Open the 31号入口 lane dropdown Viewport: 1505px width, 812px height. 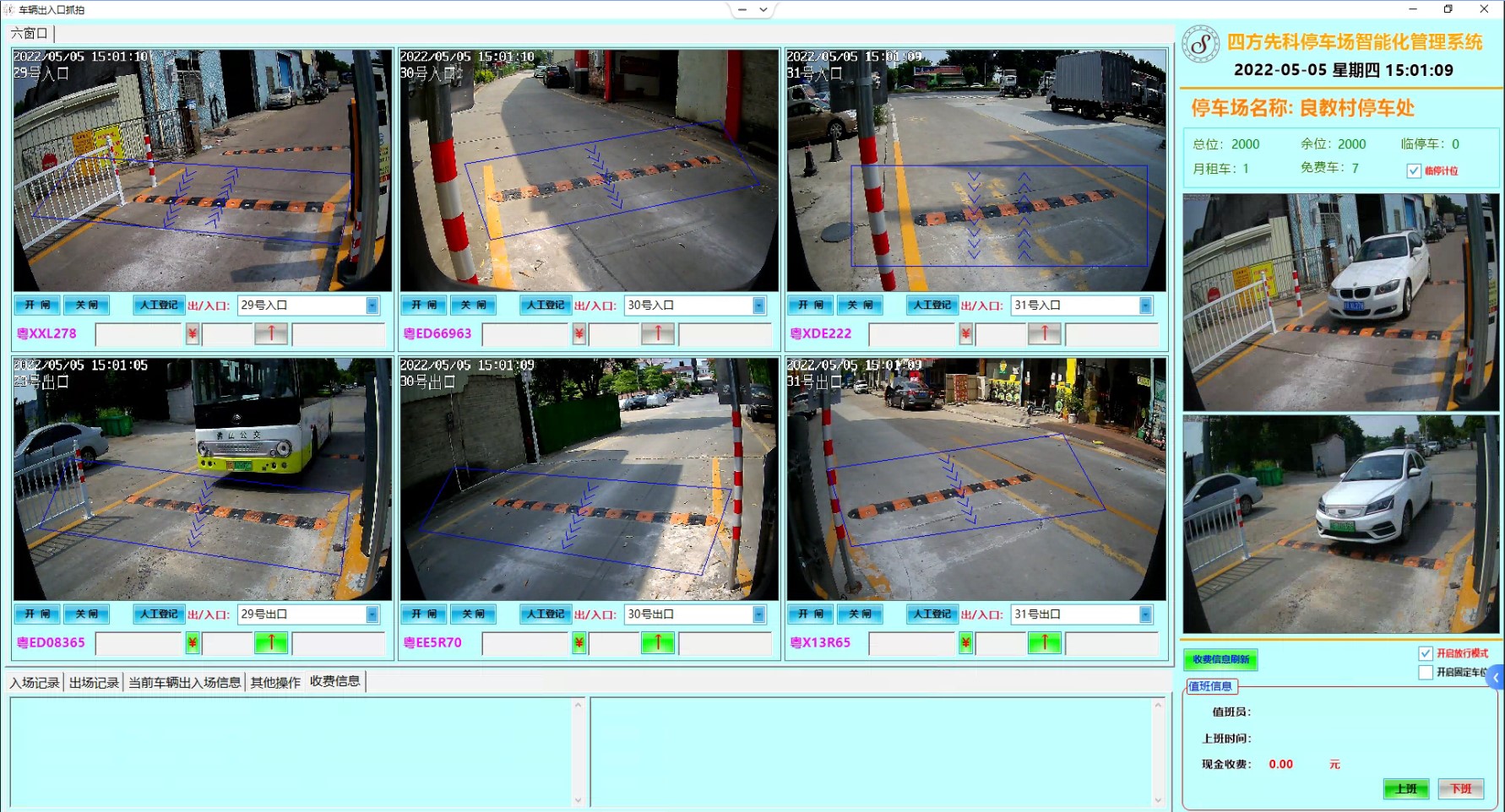tap(1145, 306)
